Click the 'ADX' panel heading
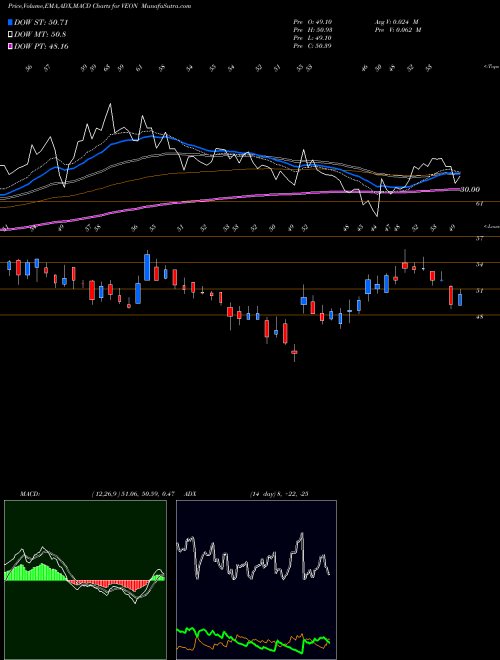This screenshot has height=660, width=500. [190, 494]
